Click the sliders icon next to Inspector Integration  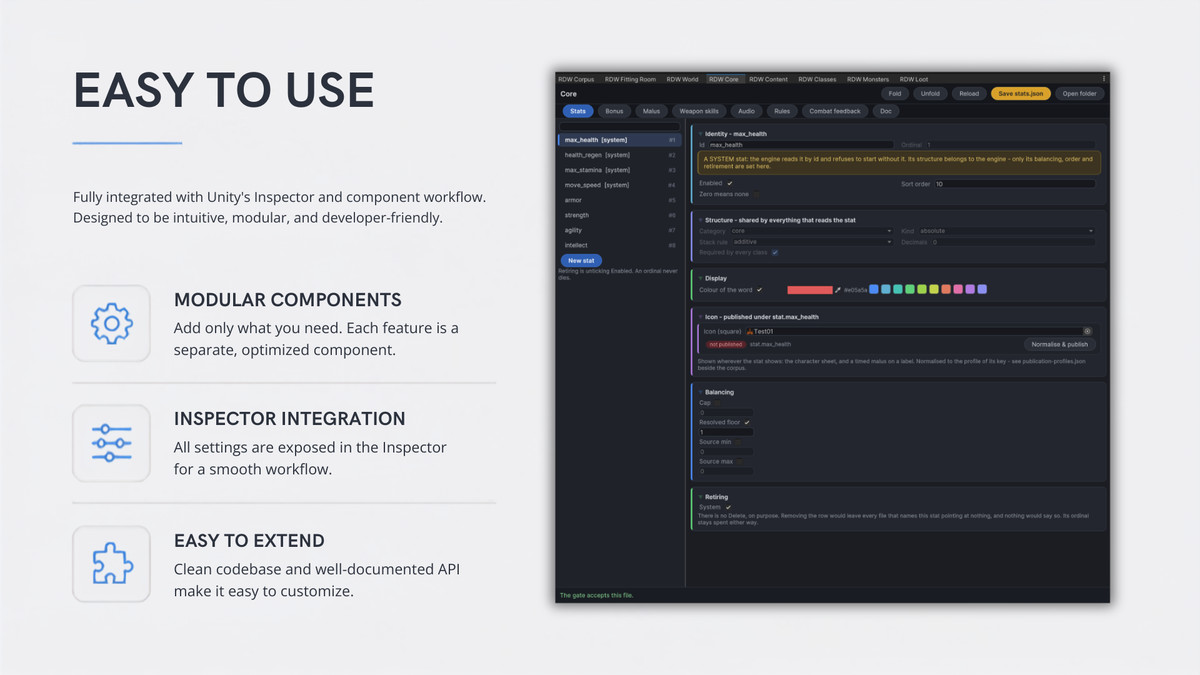pos(111,441)
